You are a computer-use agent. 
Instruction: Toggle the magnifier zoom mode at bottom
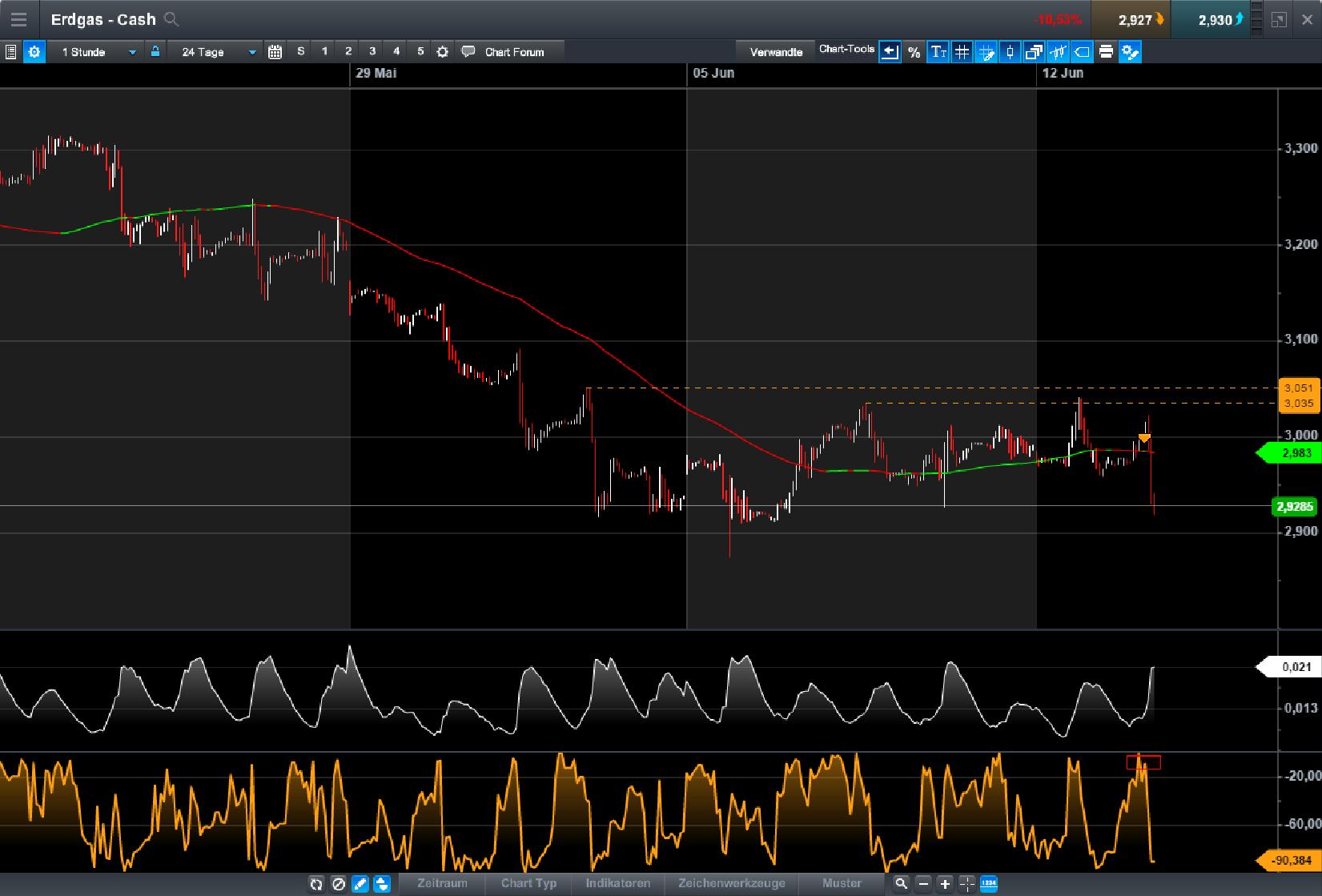pyautogui.click(x=902, y=884)
